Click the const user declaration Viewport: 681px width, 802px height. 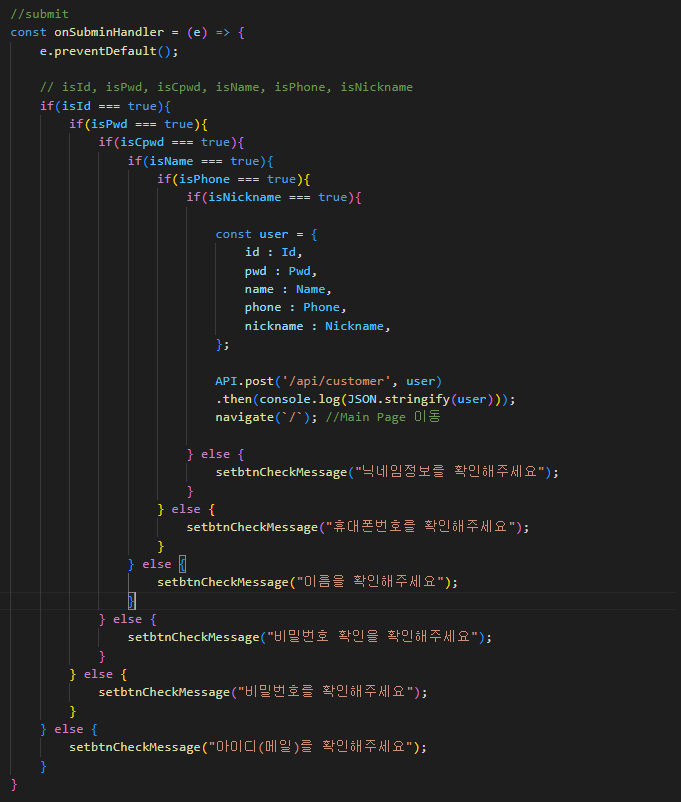tap(266, 234)
